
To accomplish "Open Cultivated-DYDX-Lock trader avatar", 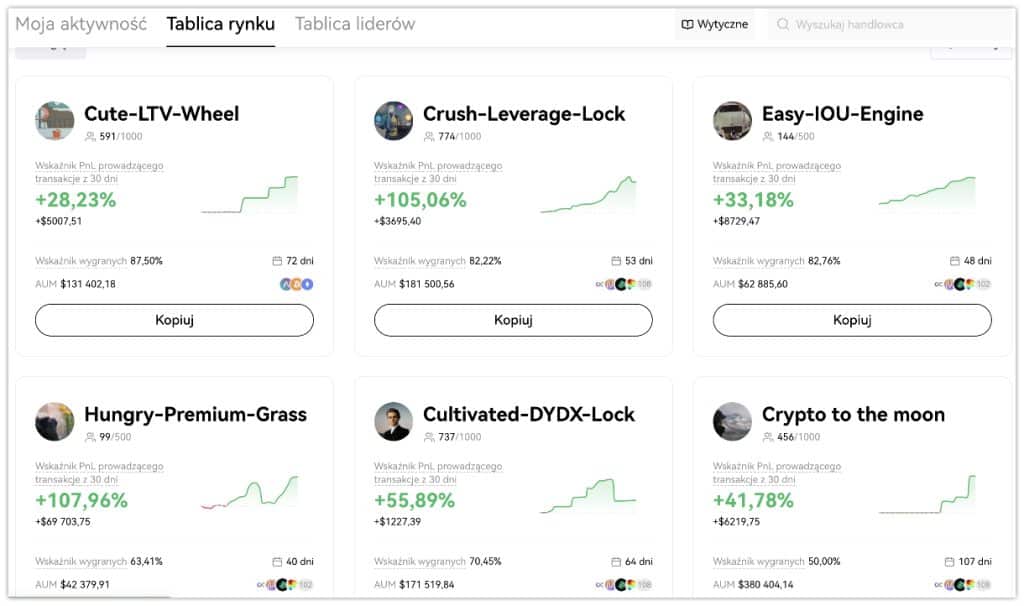I will click(394, 421).
